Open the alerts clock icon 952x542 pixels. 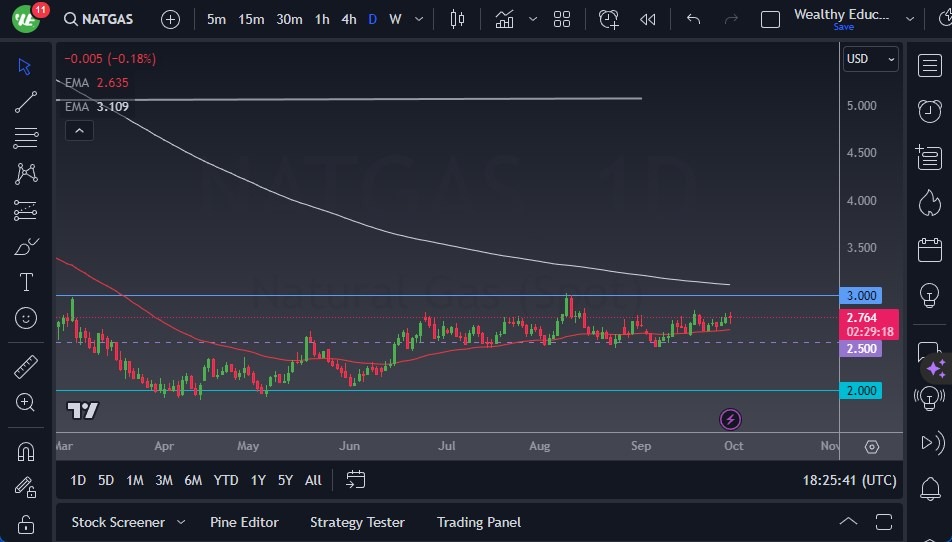pyautogui.click(x=929, y=110)
